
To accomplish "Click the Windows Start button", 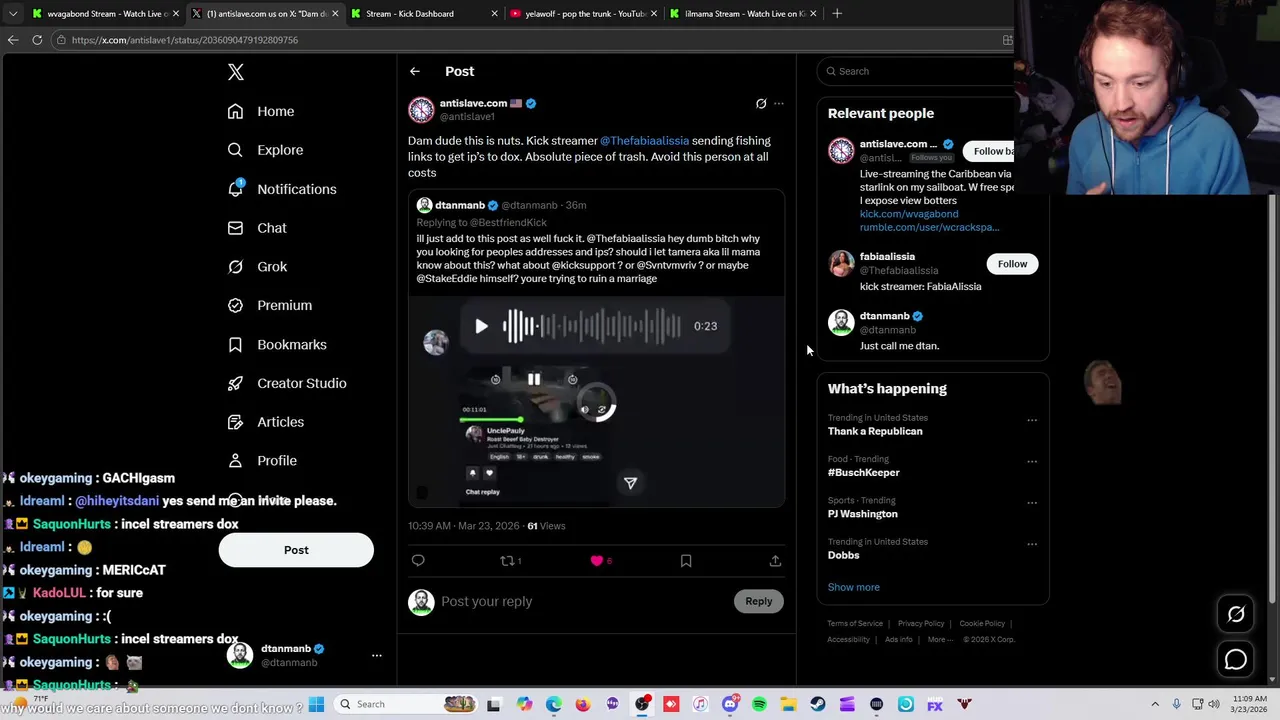I will (x=316, y=704).
